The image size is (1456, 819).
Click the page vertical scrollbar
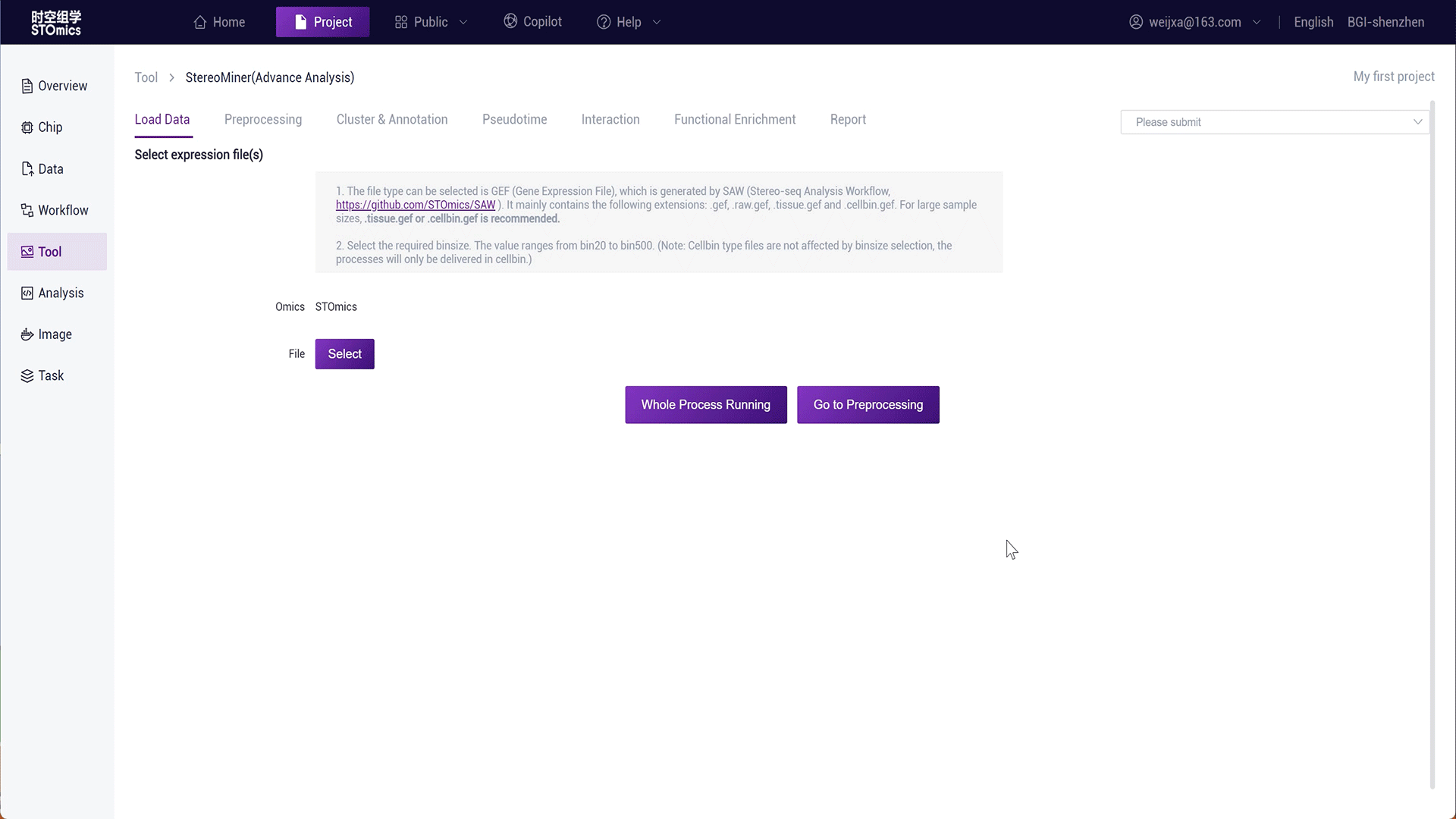click(1432, 444)
